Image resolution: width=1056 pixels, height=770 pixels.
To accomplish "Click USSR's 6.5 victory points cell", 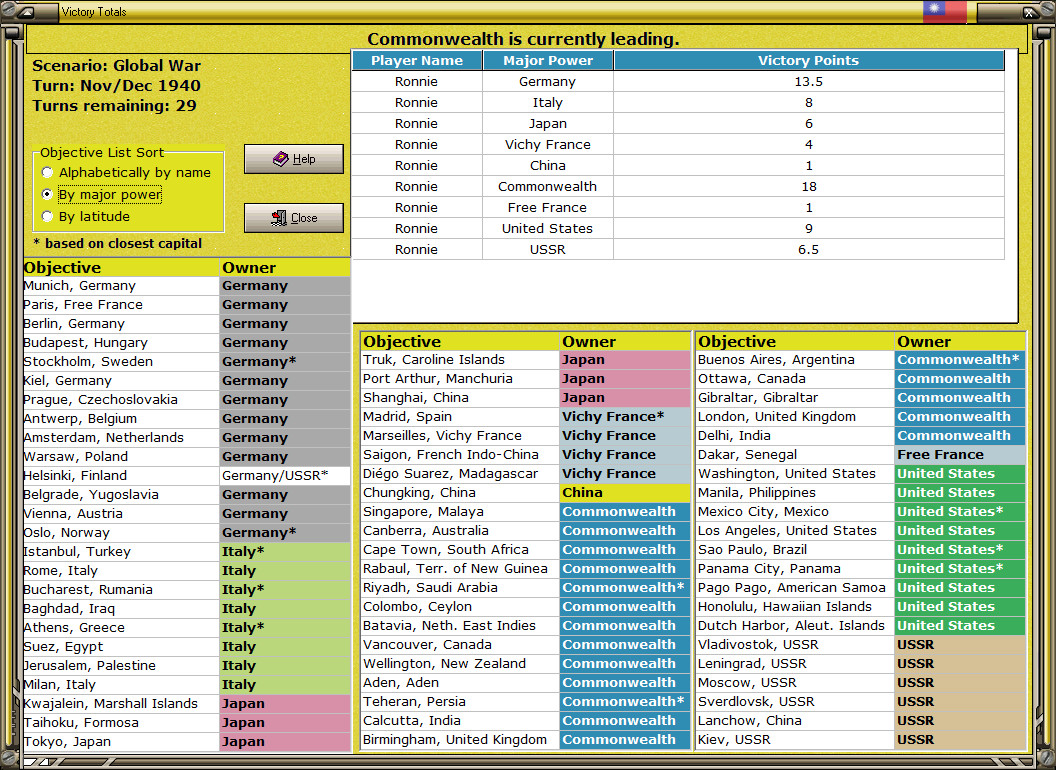I will tap(809, 249).
